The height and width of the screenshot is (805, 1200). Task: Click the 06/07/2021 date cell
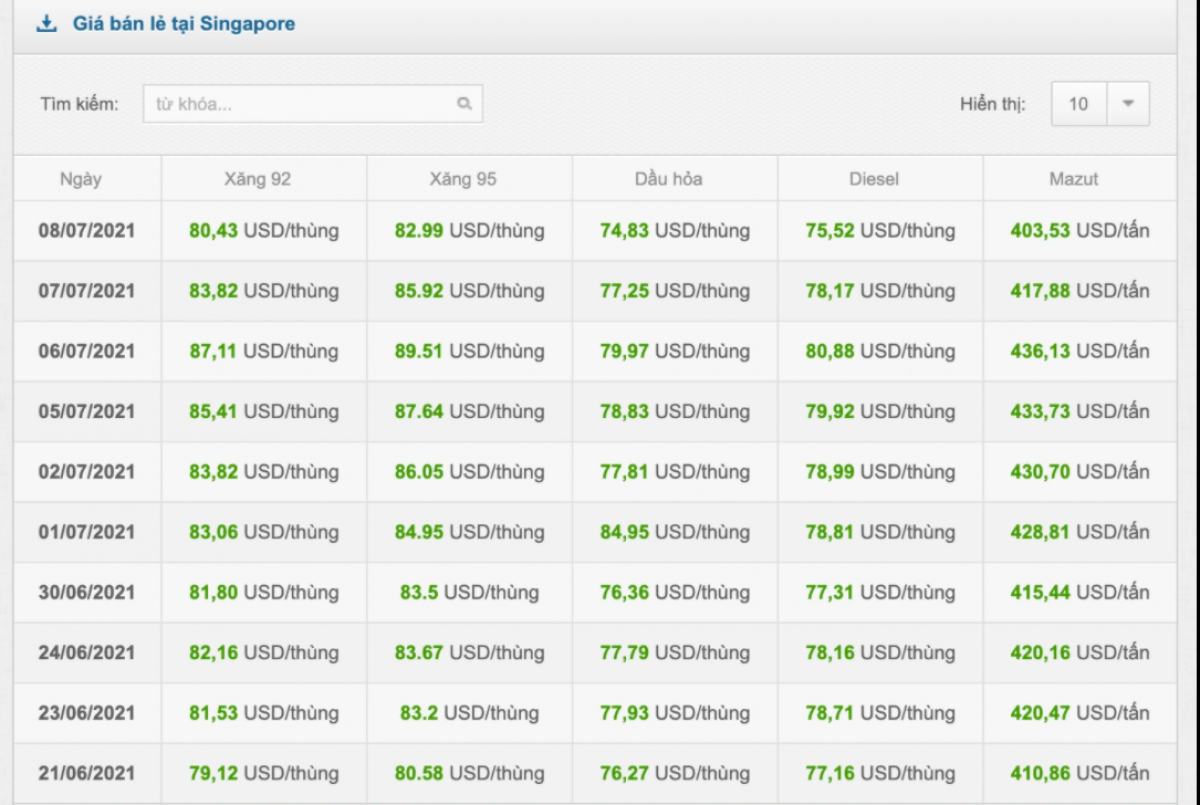[87, 351]
